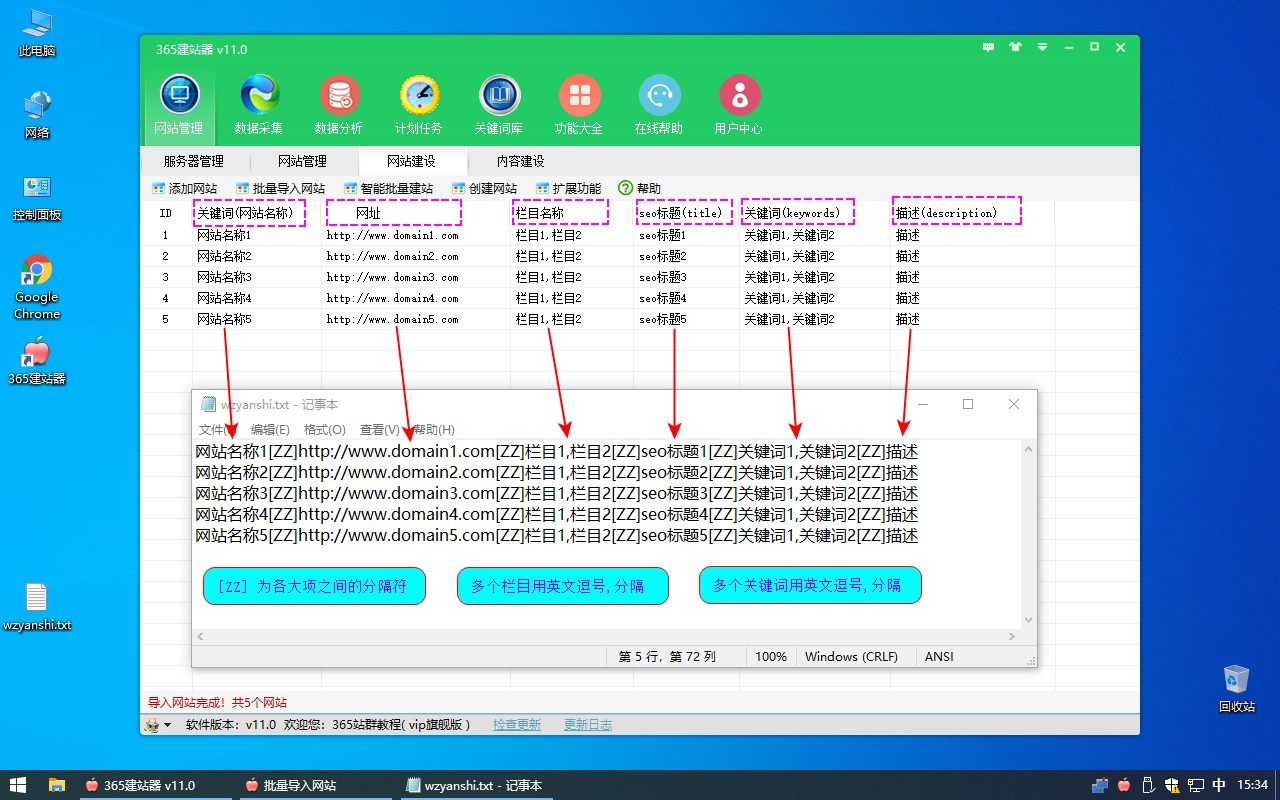Click the shirt skin icon in title bar
The width and height of the screenshot is (1280, 800).
click(1016, 47)
